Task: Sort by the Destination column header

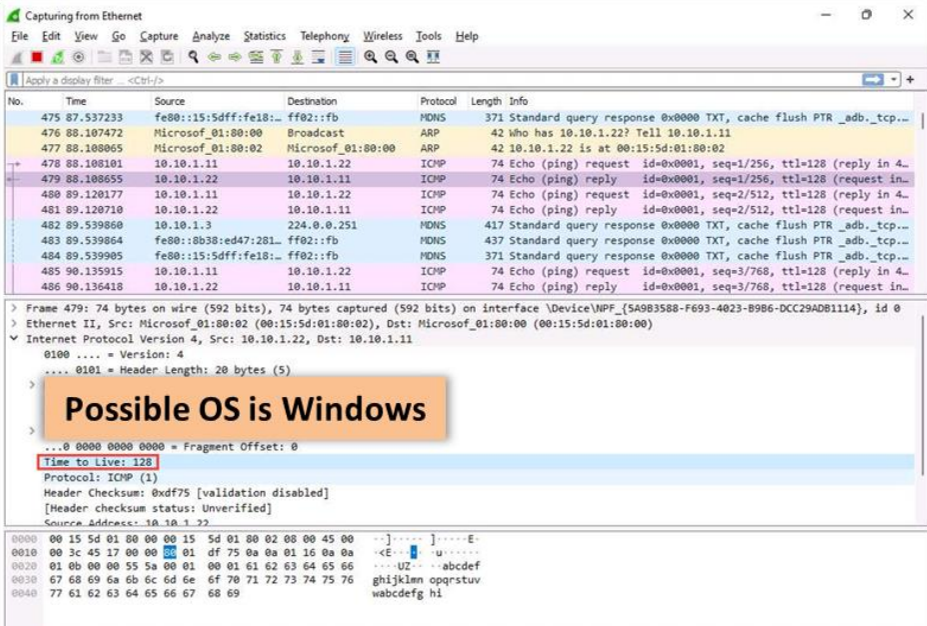Action: [351, 101]
